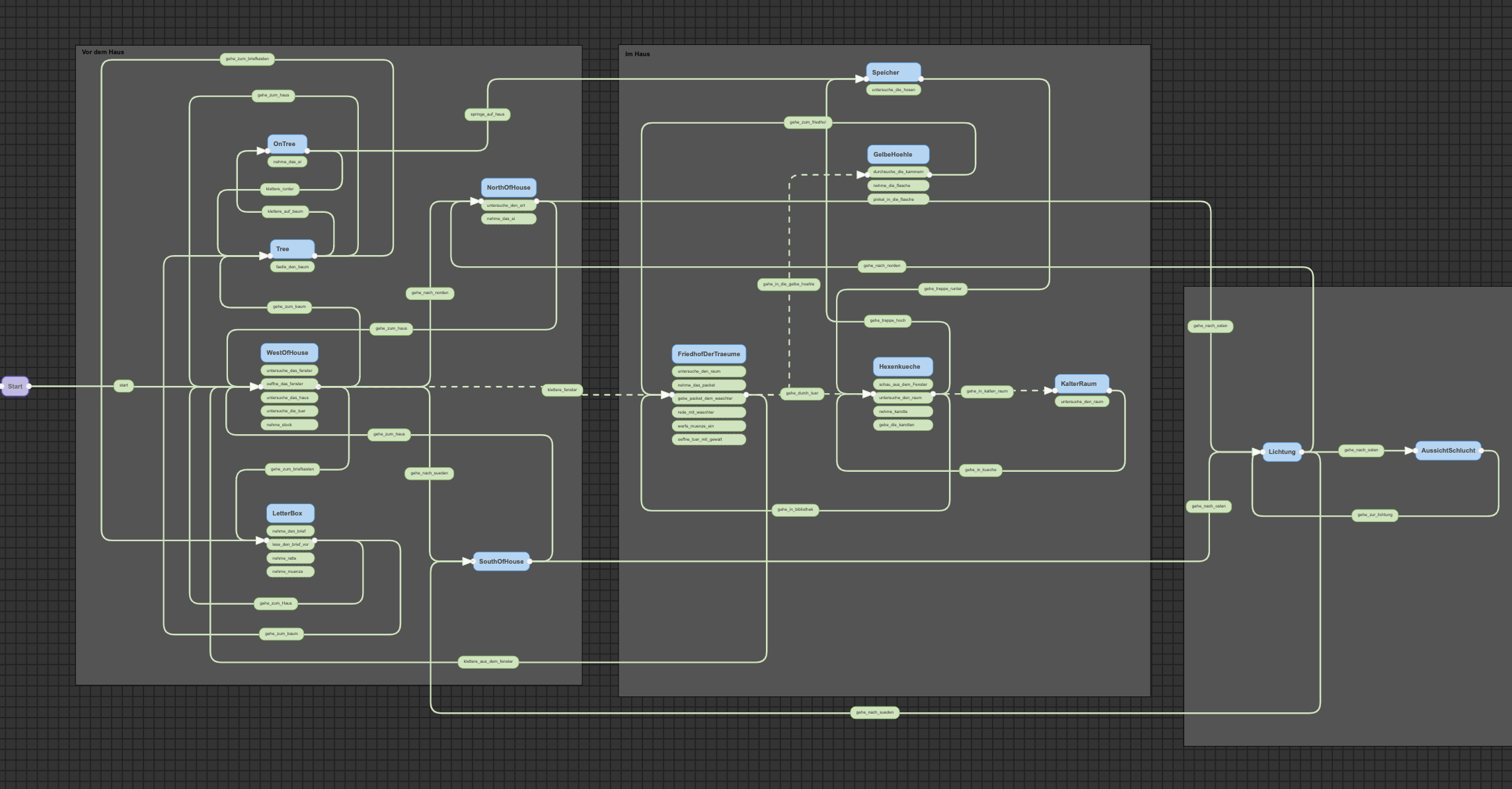Click the LetterBox state header

[290, 513]
